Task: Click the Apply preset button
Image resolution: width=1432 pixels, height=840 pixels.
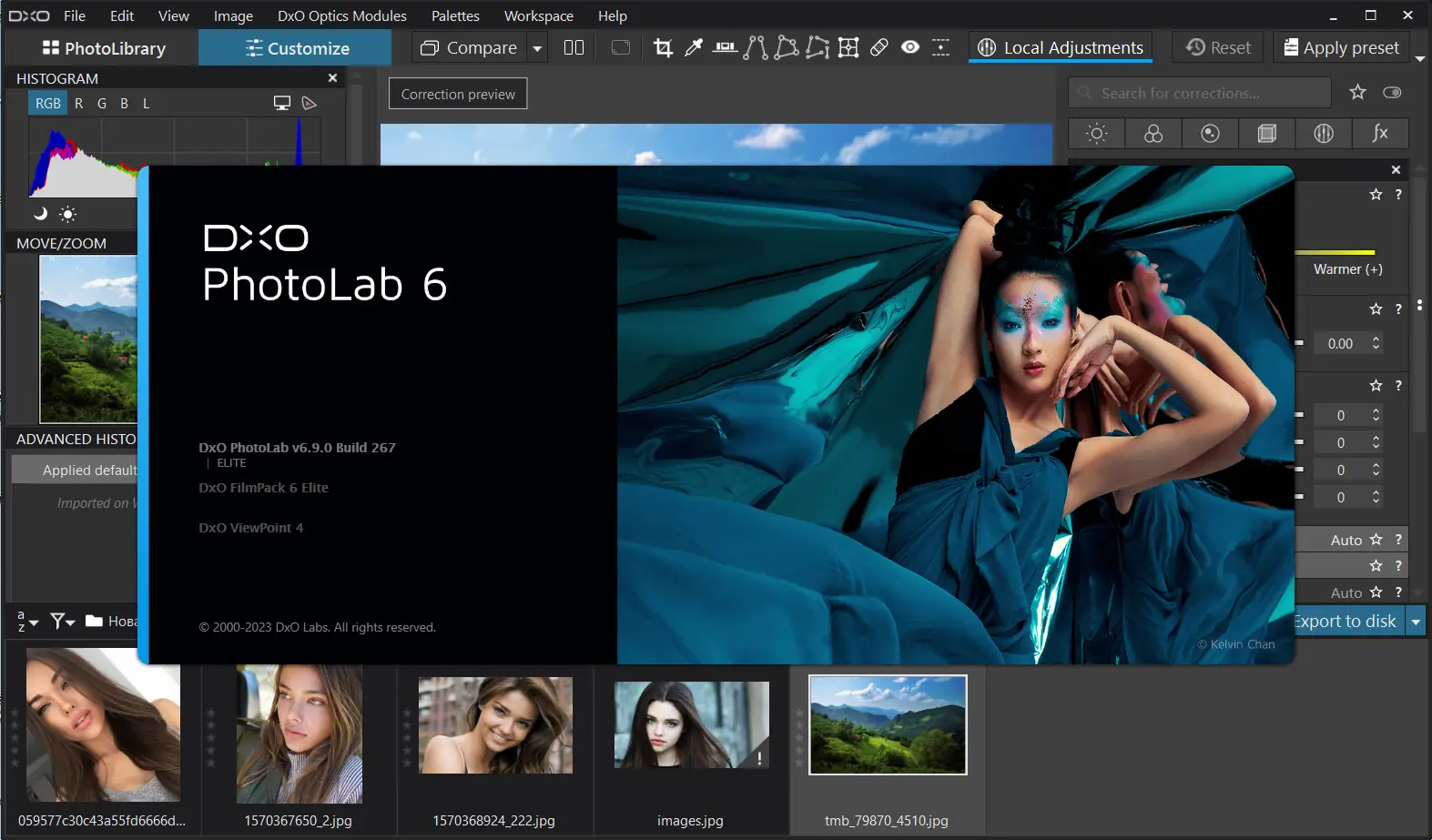Action: coord(1341,48)
